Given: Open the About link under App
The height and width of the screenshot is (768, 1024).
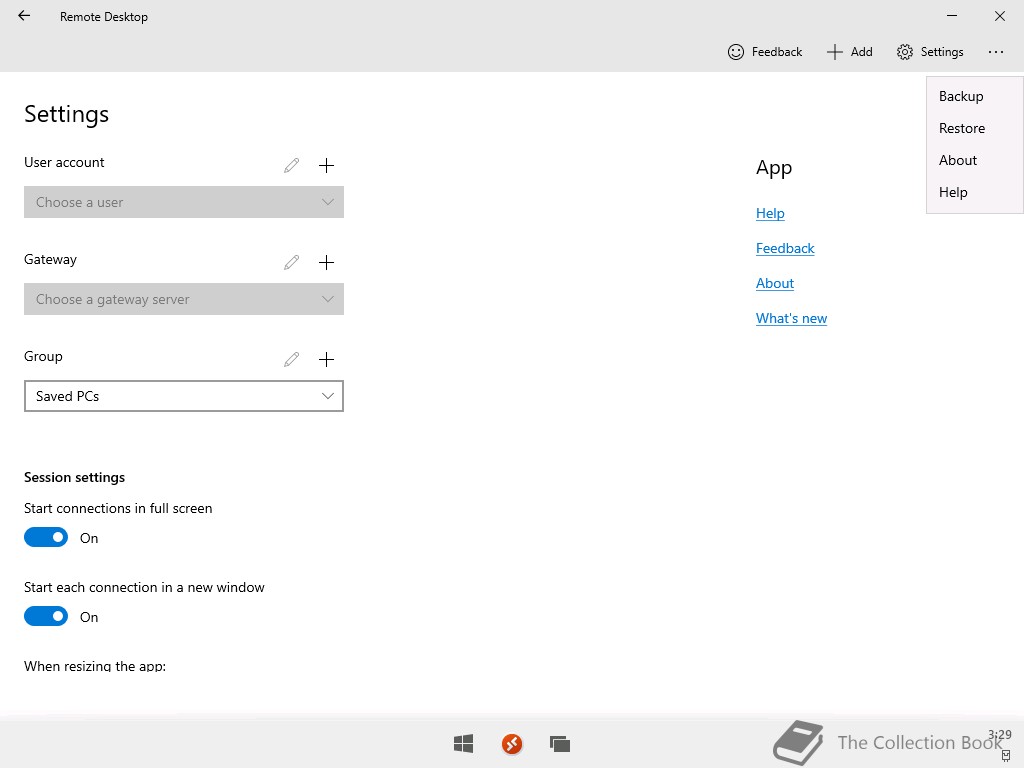Looking at the screenshot, I should click(775, 283).
